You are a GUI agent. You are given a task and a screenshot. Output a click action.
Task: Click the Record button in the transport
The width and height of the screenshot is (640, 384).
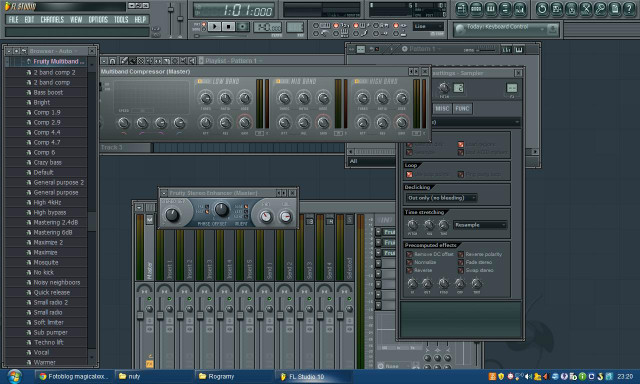(242, 27)
